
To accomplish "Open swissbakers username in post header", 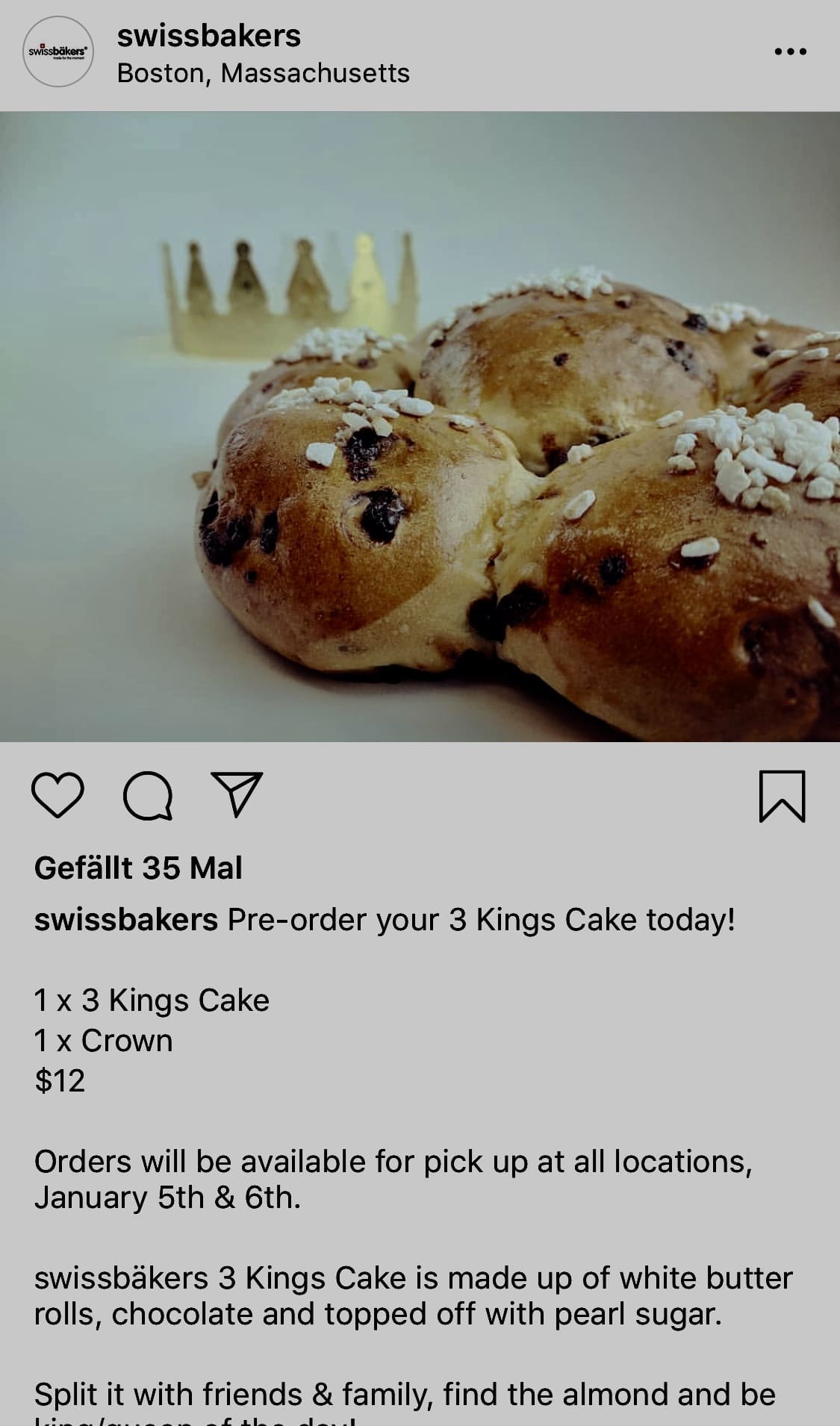I will click(x=209, y=35).
